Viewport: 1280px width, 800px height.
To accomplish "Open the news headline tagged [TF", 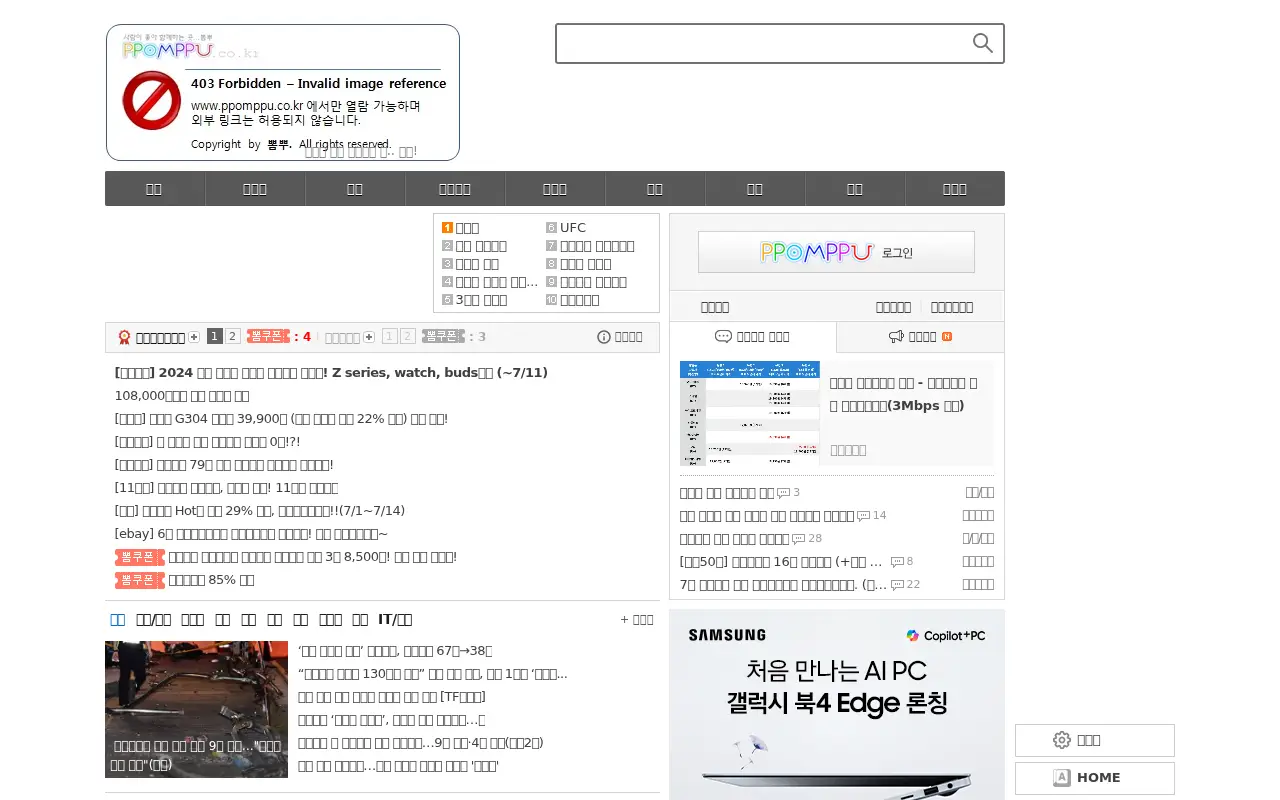I will pos(392,697).
